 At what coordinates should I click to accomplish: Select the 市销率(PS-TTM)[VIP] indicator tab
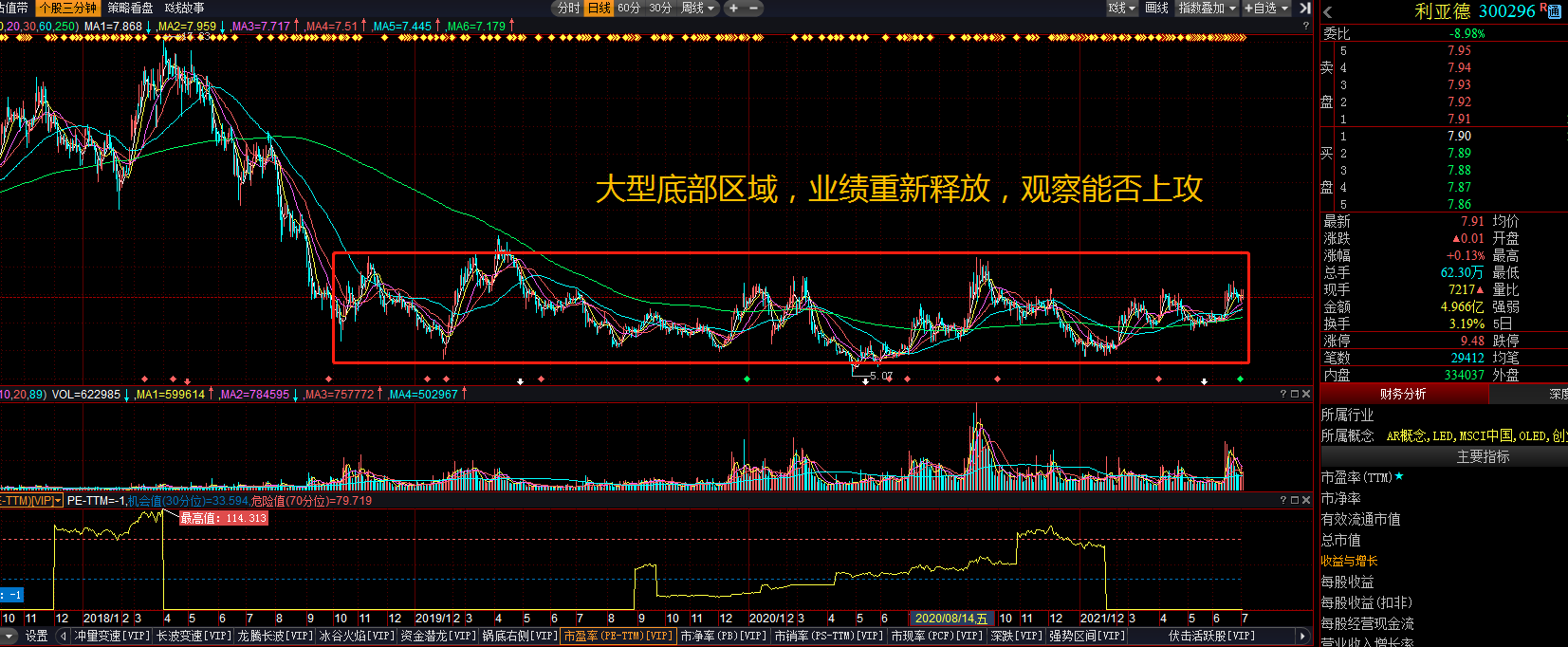829,636
